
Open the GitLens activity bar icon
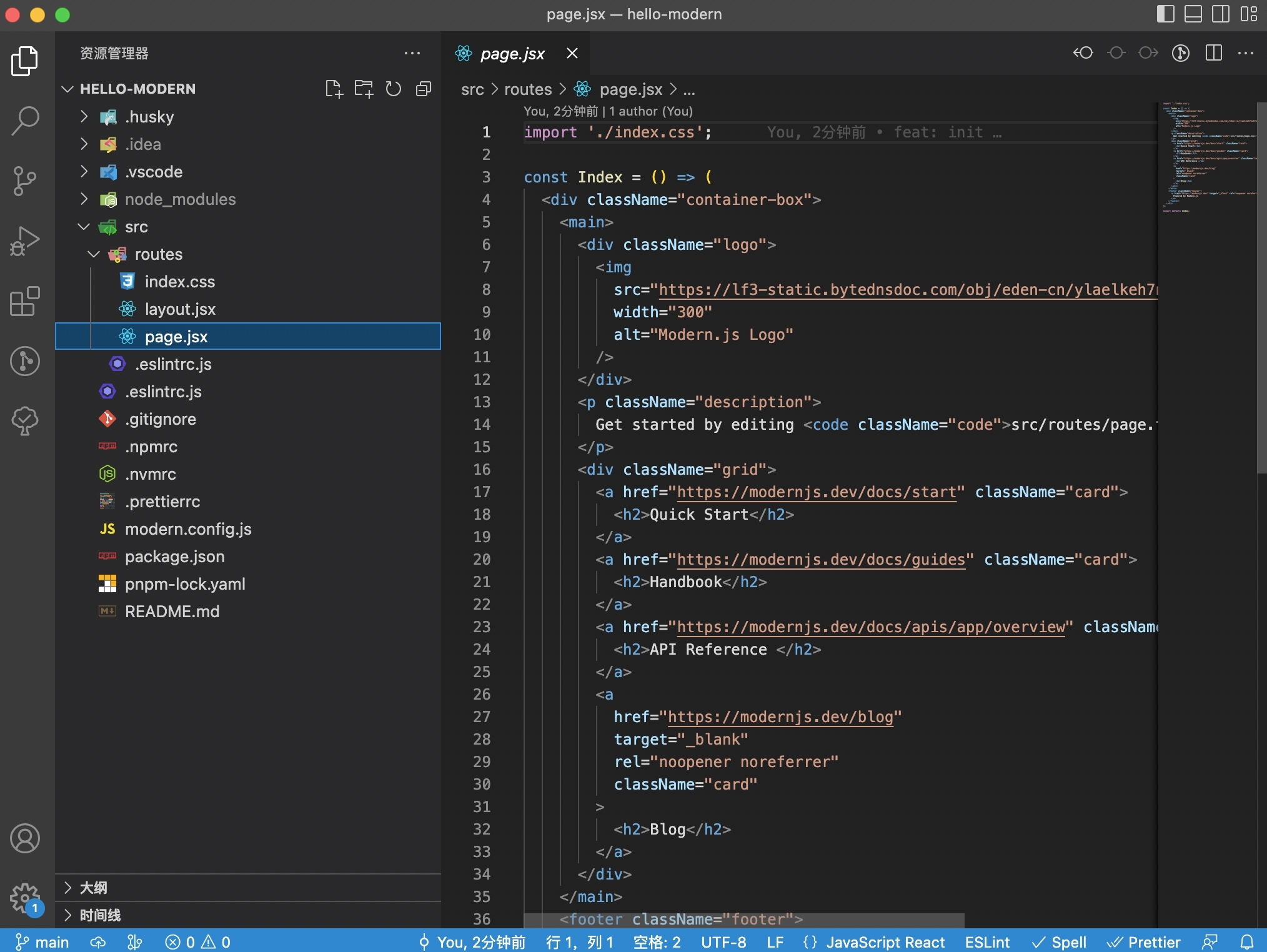coord(25,360)
